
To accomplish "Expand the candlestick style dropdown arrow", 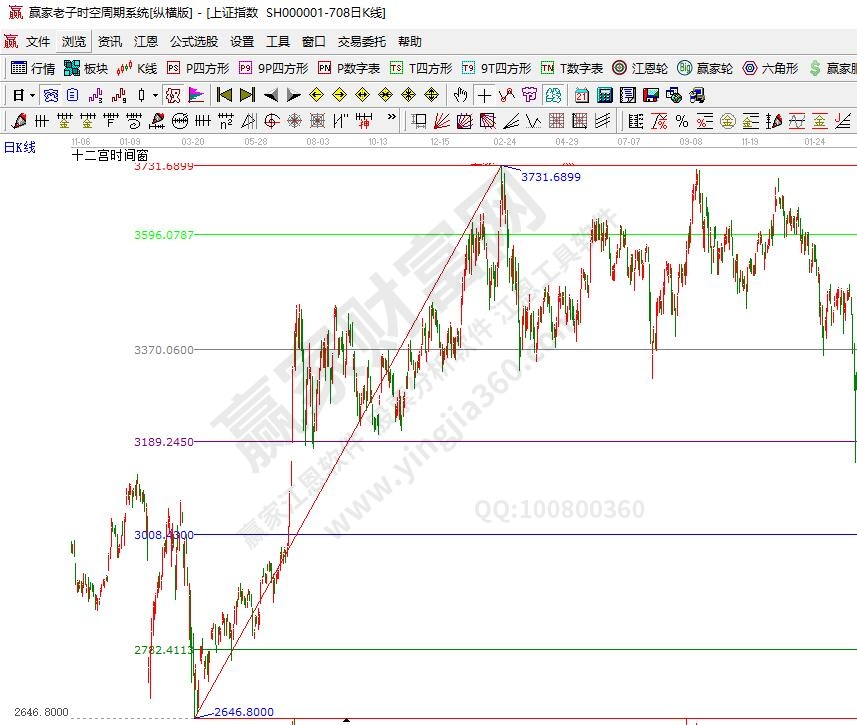I will click(x=153, y=95).
